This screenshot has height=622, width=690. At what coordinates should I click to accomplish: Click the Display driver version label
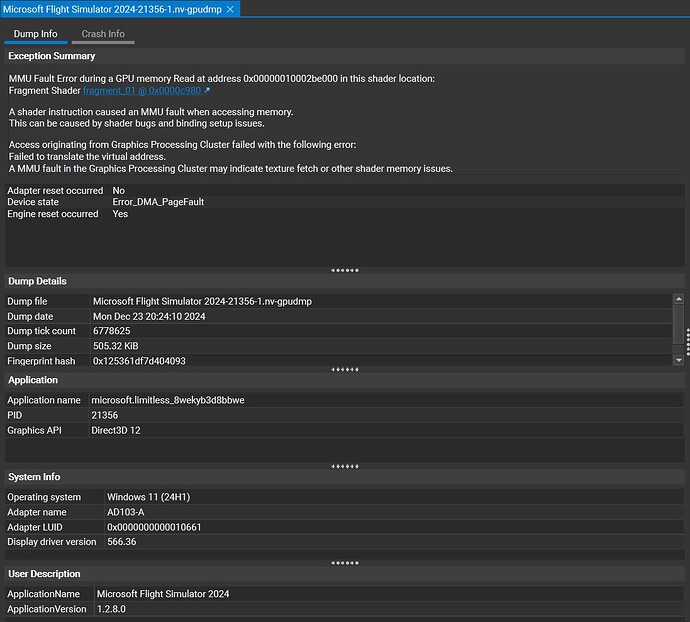tap(51, 542)
